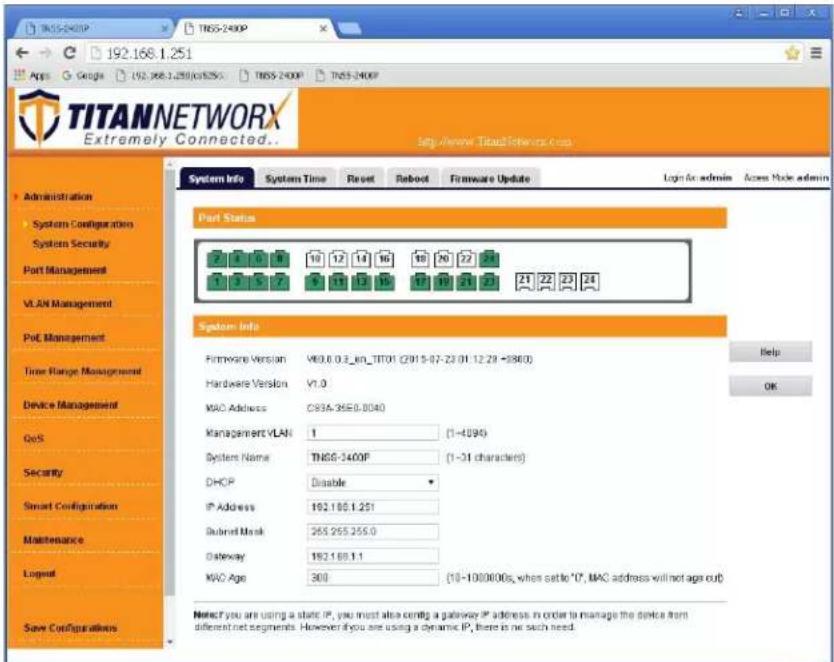Click green port 13 icon
834x662 pixels.
point(361,281)
